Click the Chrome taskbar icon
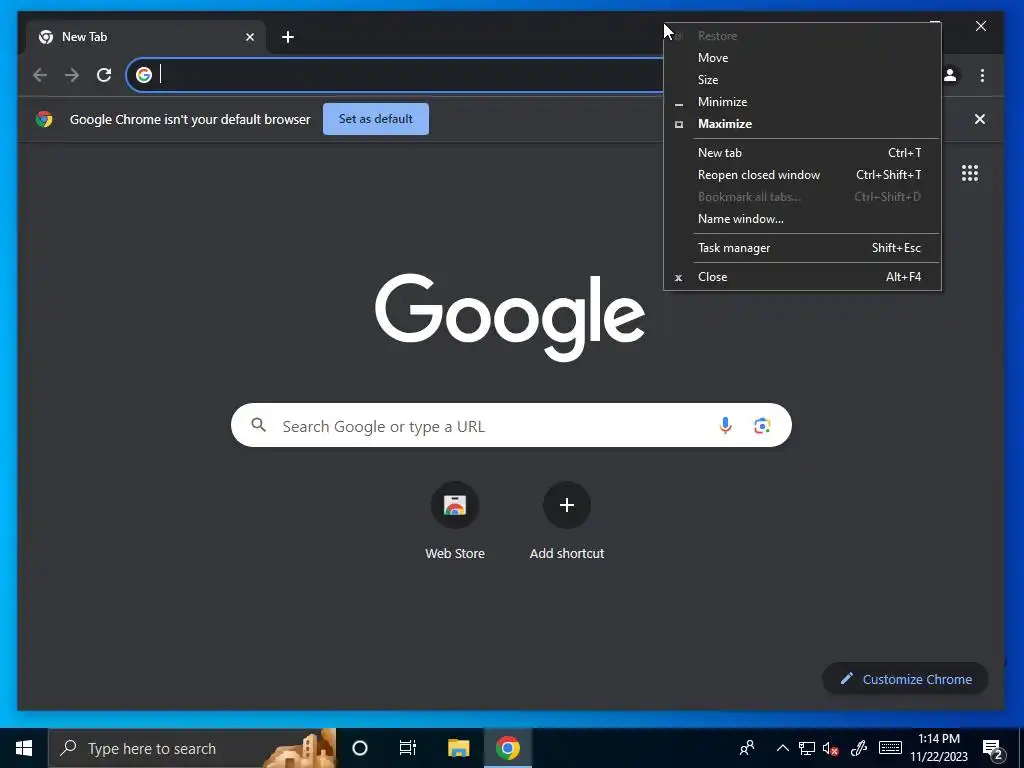1024x768 pixels. (x=507, y=748)
